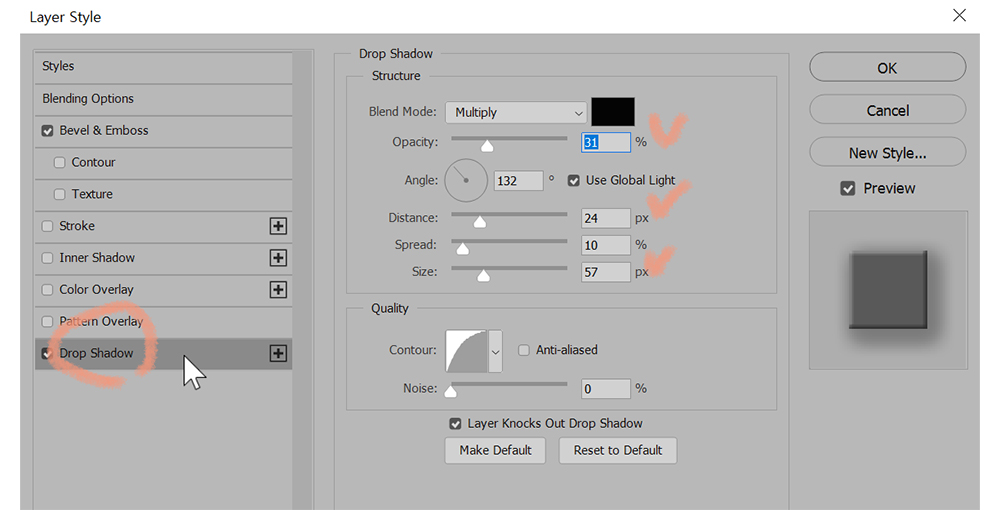This screenshot has height=510, width=1000.
Task: Open the Blend Mode Multiply dropdown
Action: click(x=516, y=113)
